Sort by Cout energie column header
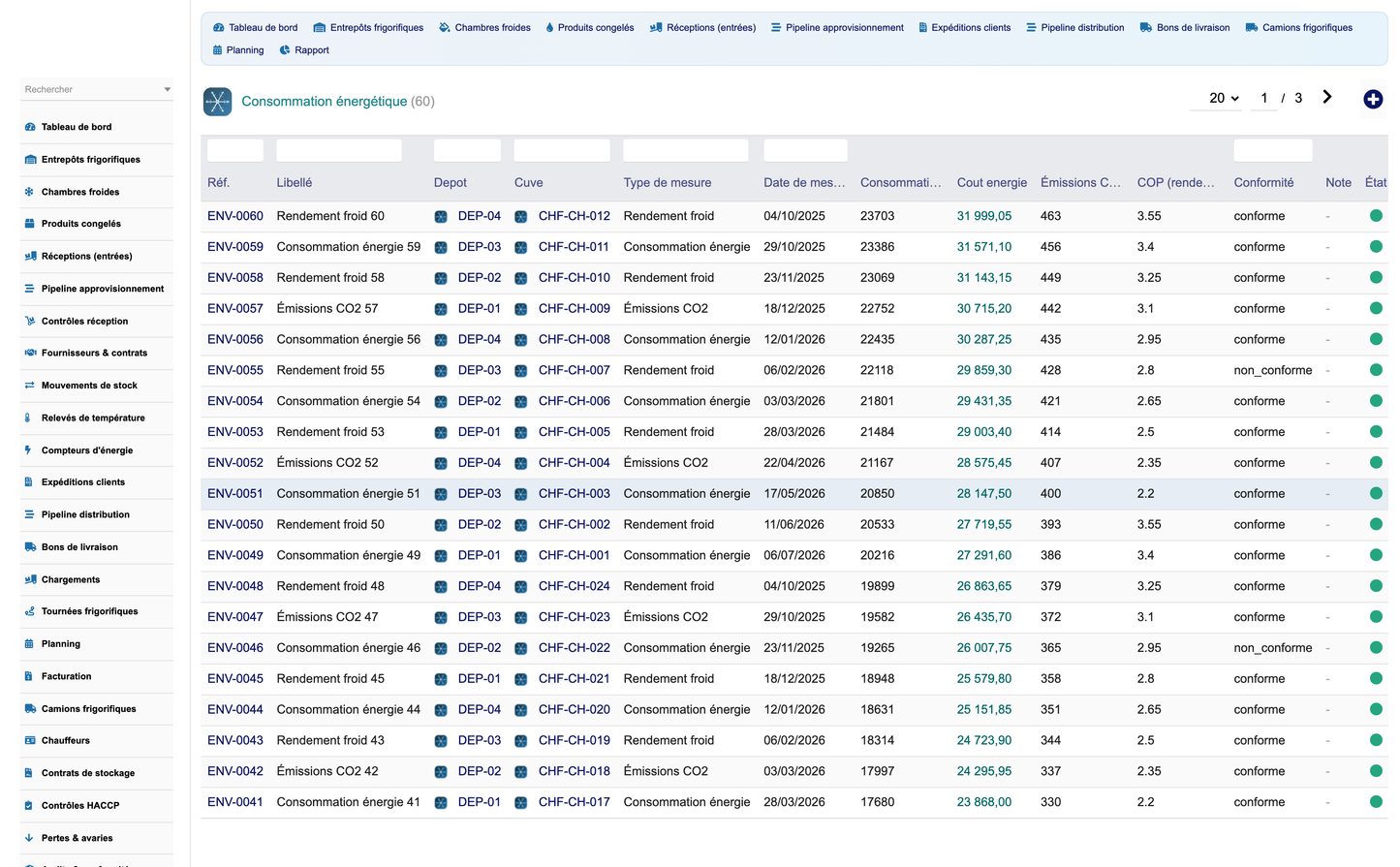The width and height of the screenshot is (1400, 867). coord(992,182)
